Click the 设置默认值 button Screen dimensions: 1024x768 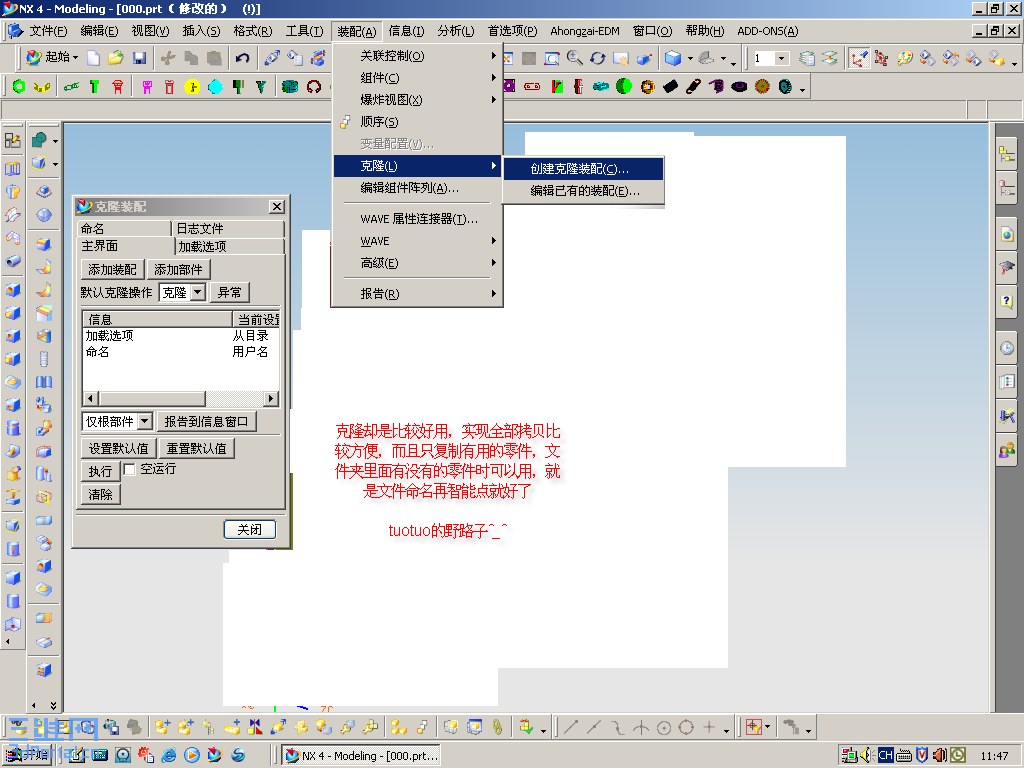[119, 449]
